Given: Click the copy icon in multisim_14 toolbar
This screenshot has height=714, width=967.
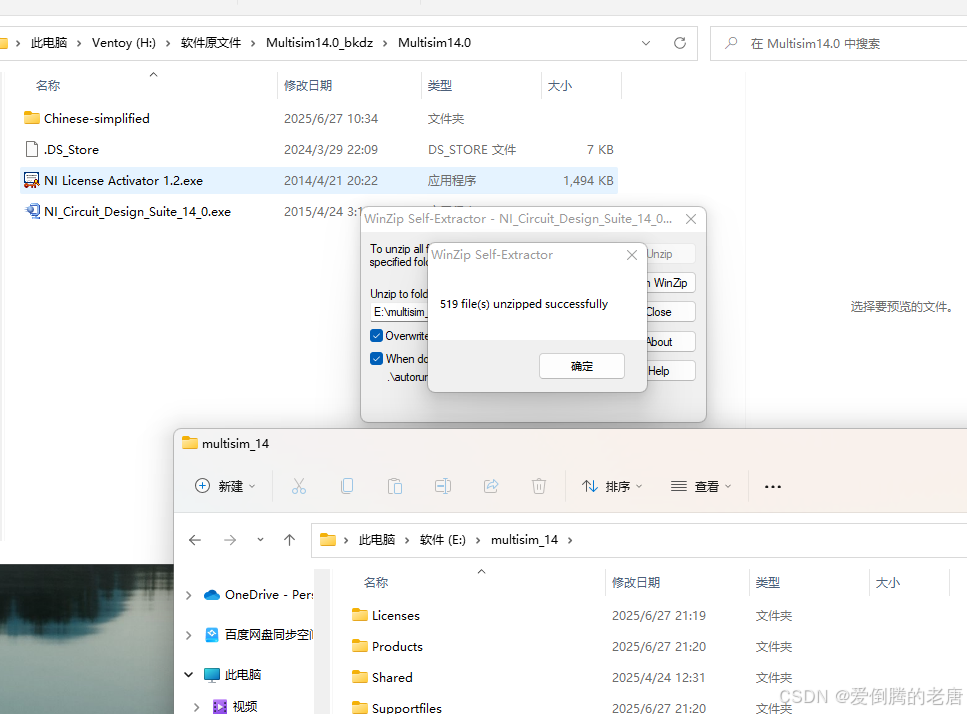Looking at the screenshot, I should [x=347, y=486].
